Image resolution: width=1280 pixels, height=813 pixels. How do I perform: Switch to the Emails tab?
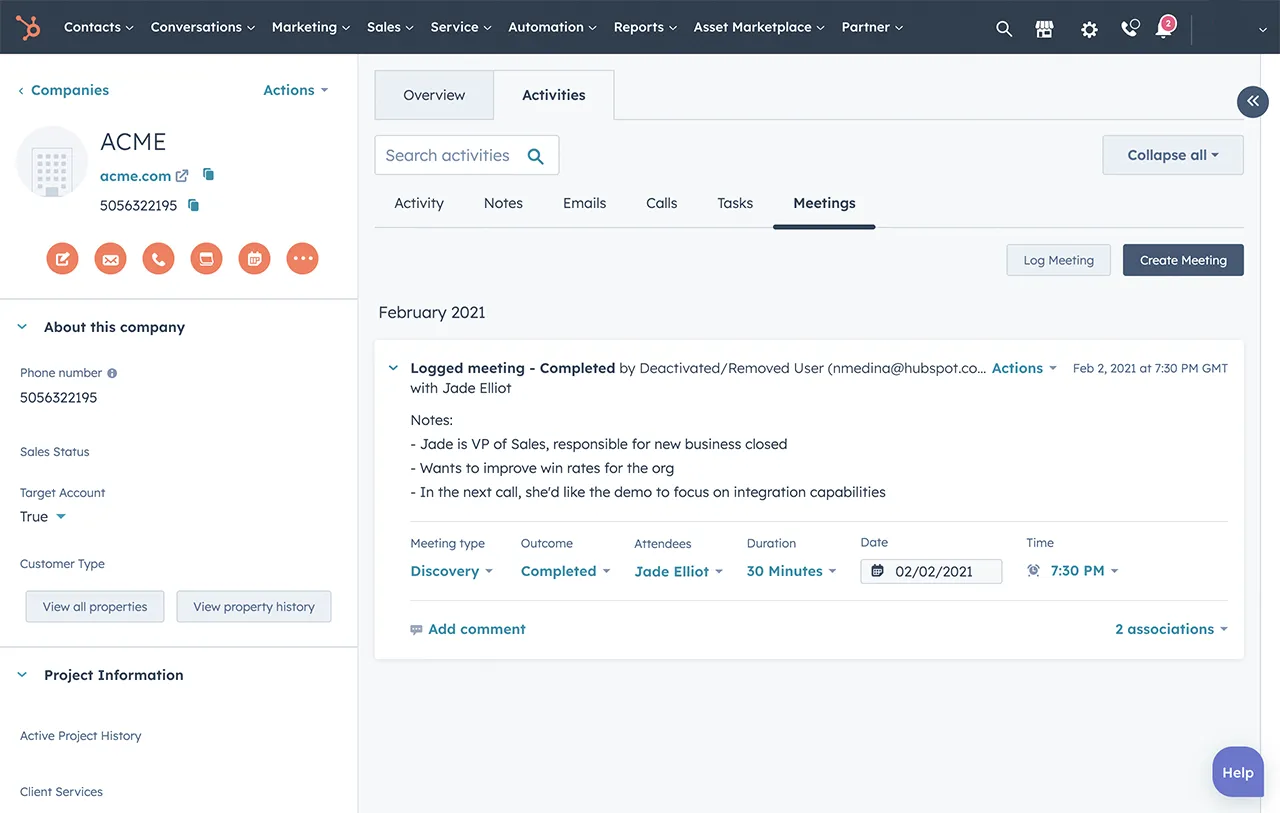(x=584, y=203)
